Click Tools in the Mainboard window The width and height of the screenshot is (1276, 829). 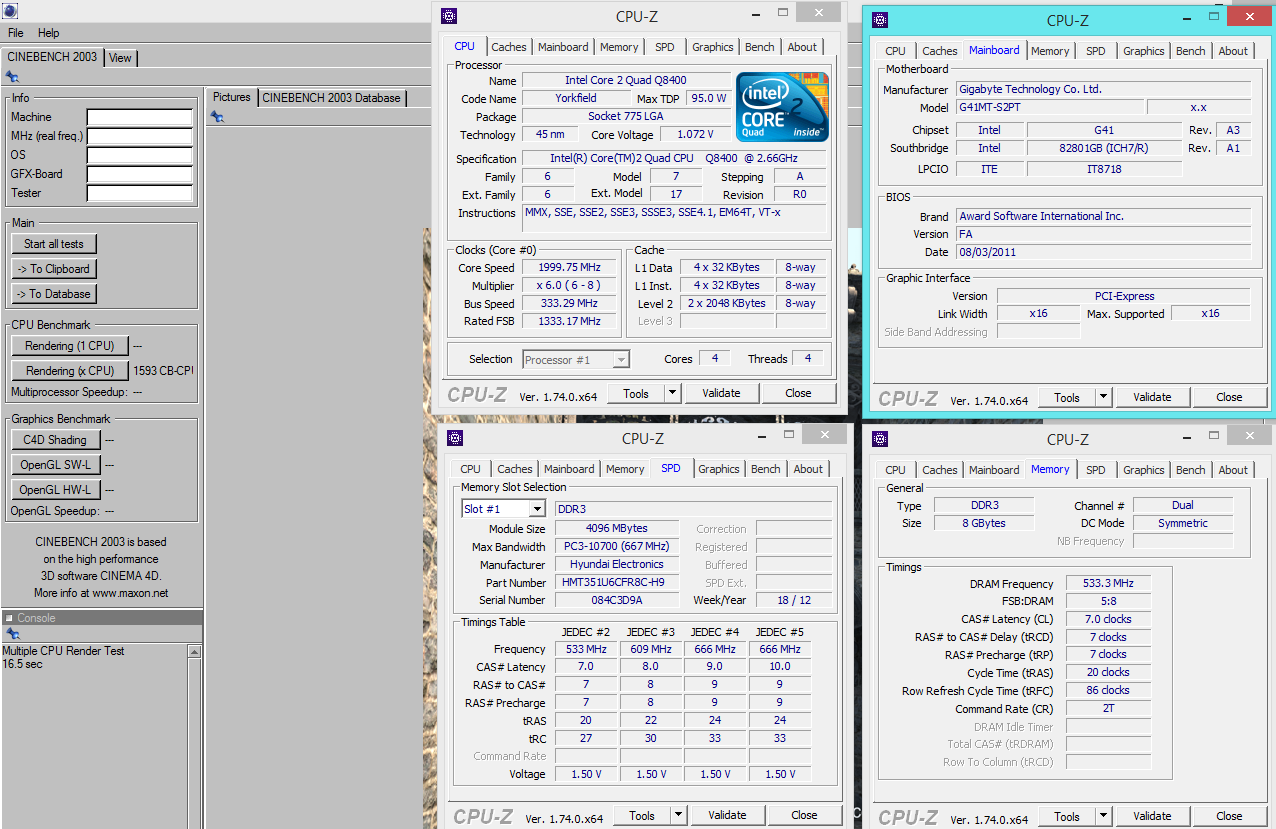1067,397
